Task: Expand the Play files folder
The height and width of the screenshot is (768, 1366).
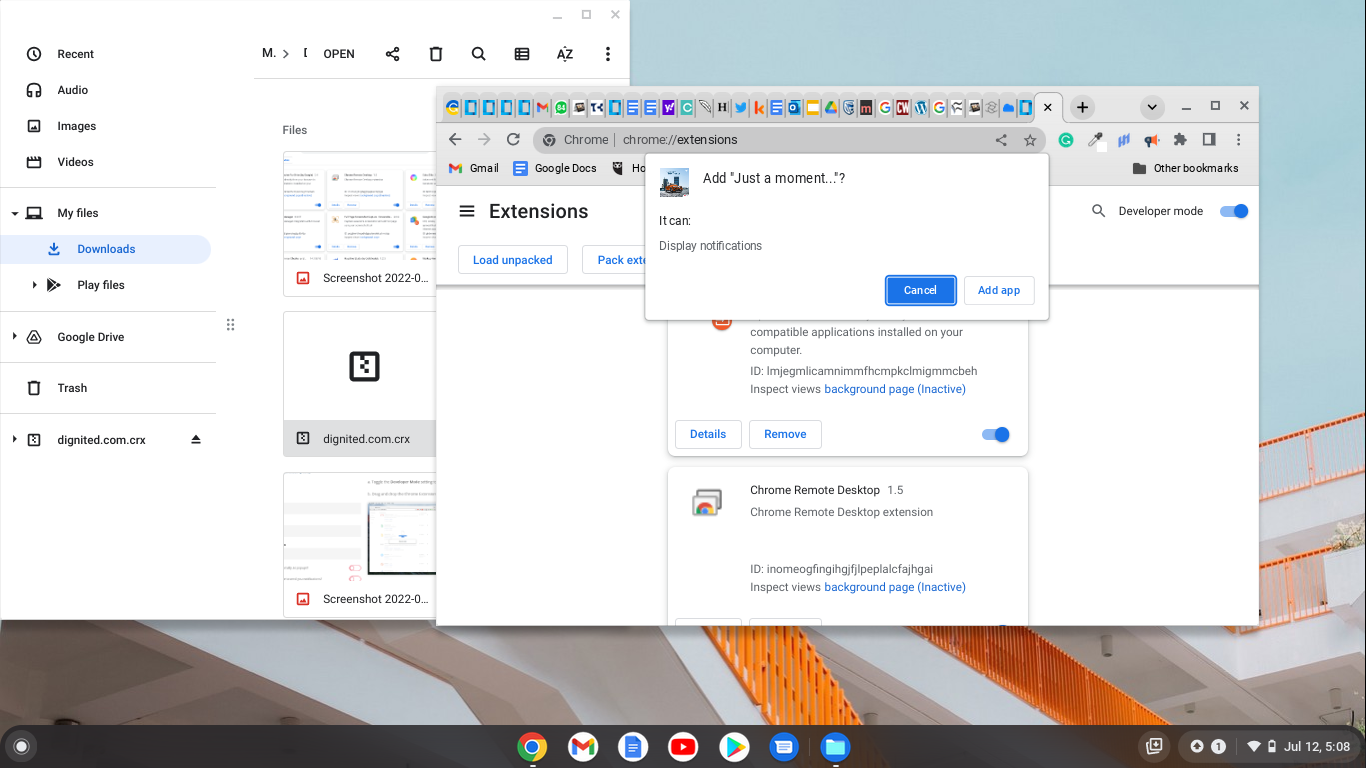Action: tap(34, 285)
